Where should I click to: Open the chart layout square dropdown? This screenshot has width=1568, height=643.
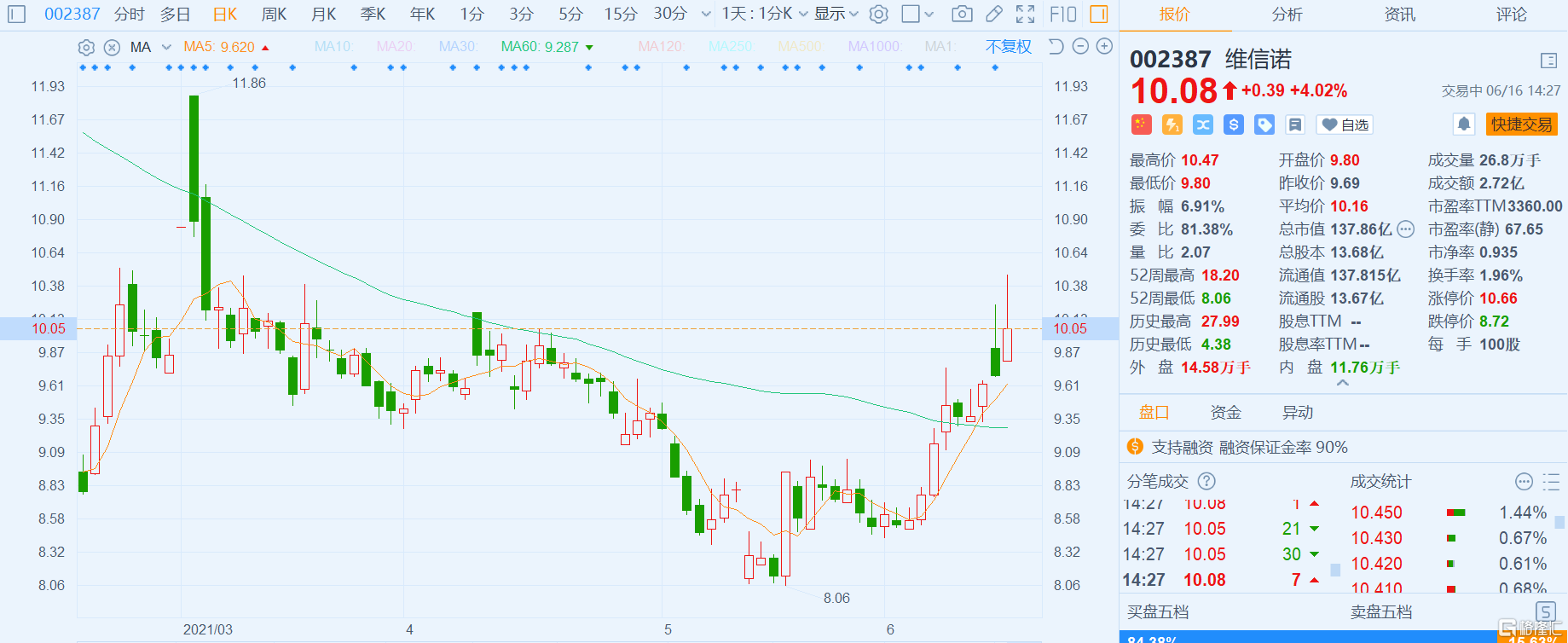point(917,14)
